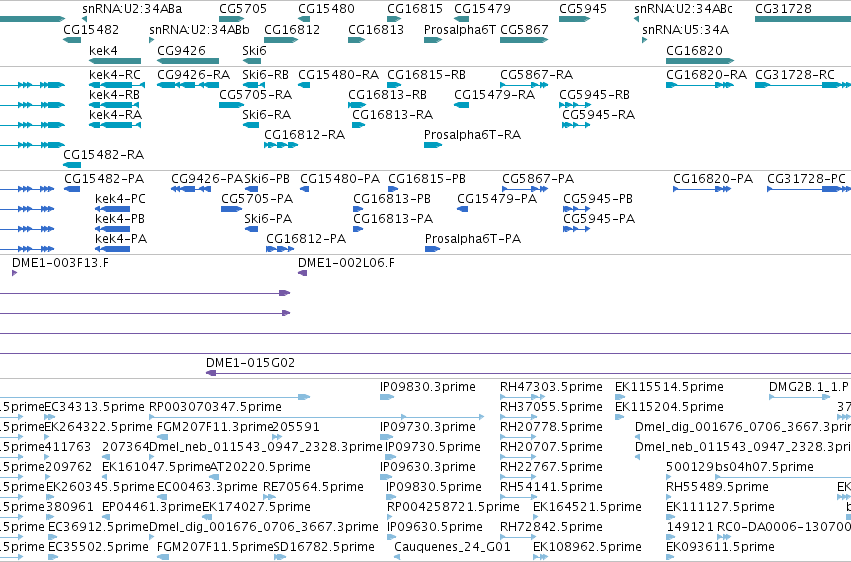The height and width of the screenshot is (562, 851).
Task: Click the CG31728-RC transcript label
Action: pyautogui.click(x=795, y=74)
